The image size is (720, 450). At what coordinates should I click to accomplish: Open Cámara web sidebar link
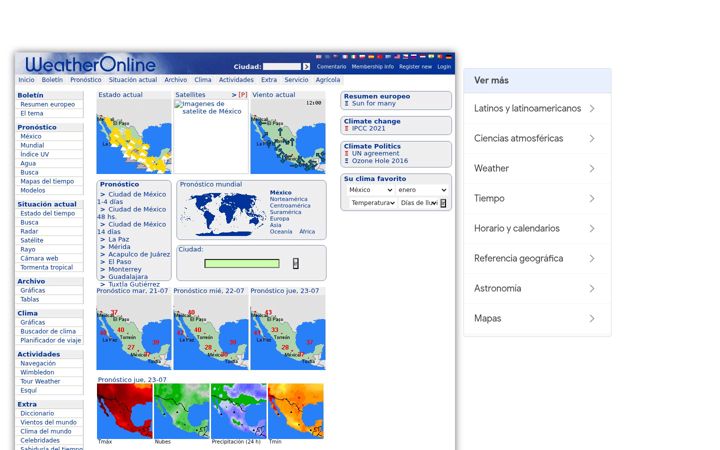[x=39, y=259]
